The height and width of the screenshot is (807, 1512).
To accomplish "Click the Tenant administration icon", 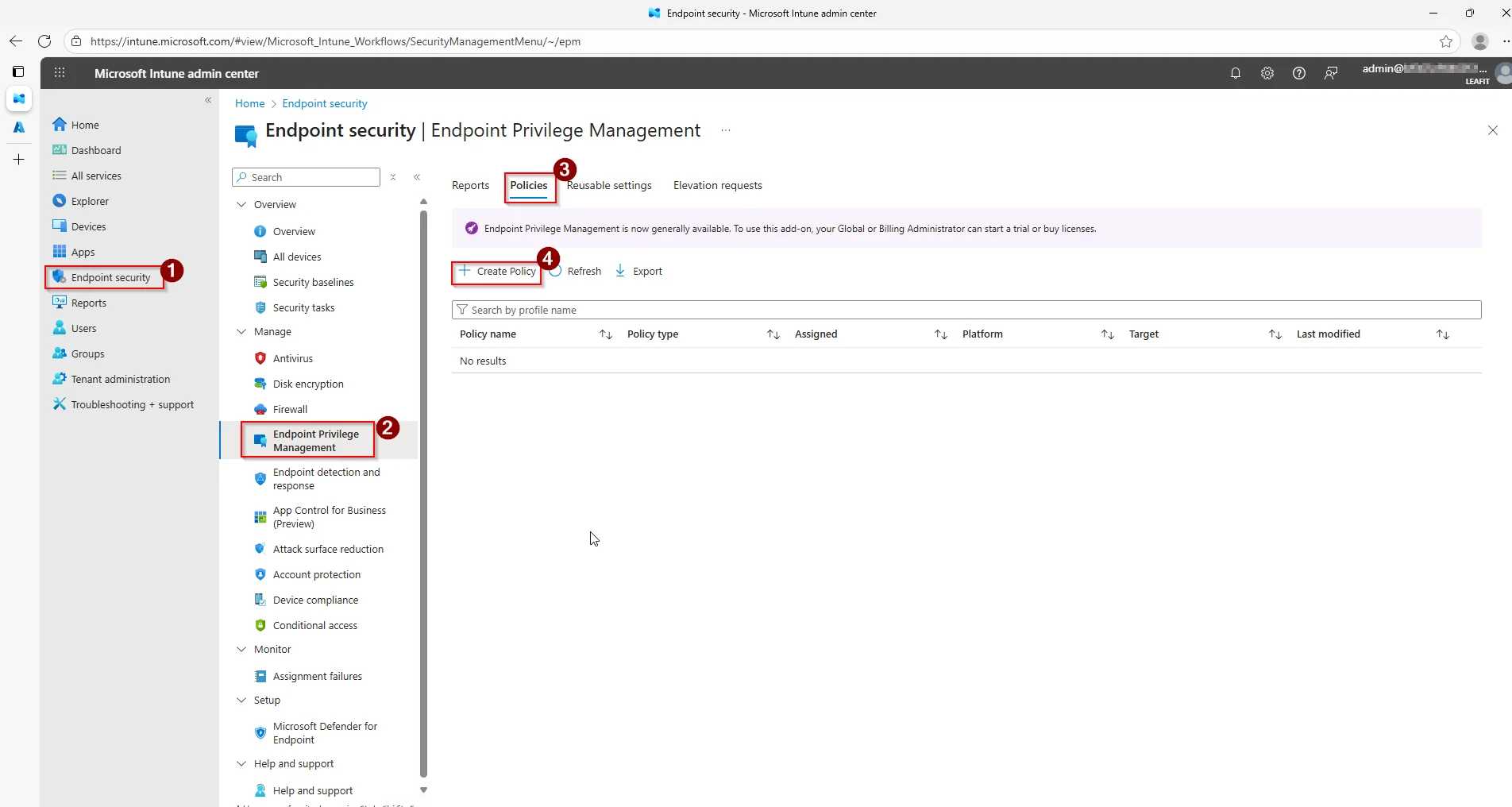I will point(60,379).
